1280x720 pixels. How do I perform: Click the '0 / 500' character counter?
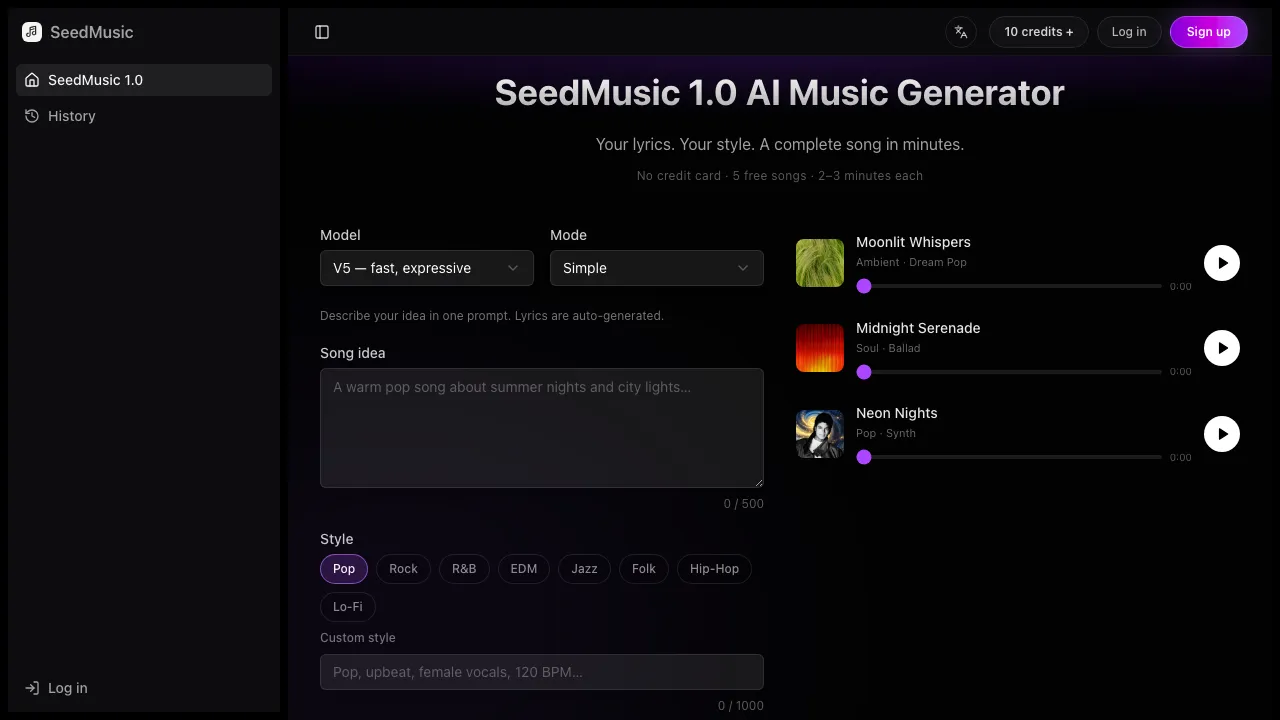tap(744, 504)
